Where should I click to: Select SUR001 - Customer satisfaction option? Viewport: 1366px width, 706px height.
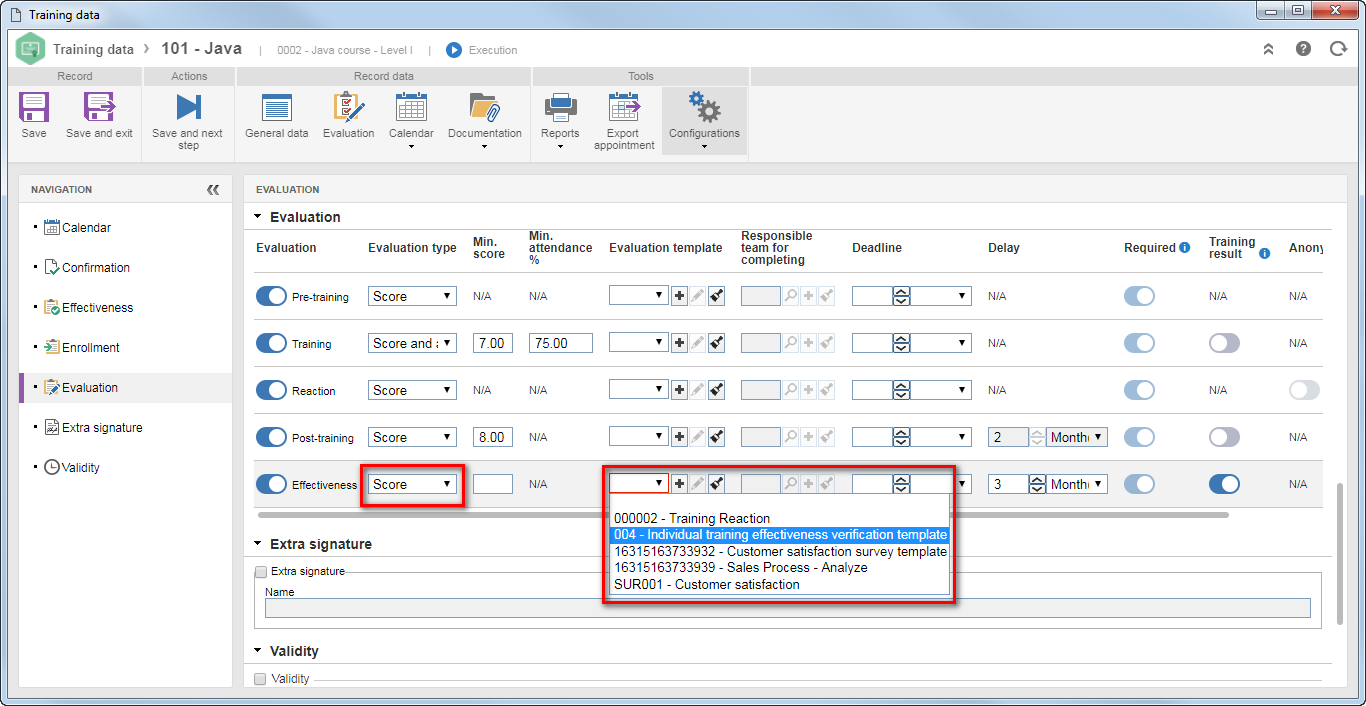[x=779, y=584]
